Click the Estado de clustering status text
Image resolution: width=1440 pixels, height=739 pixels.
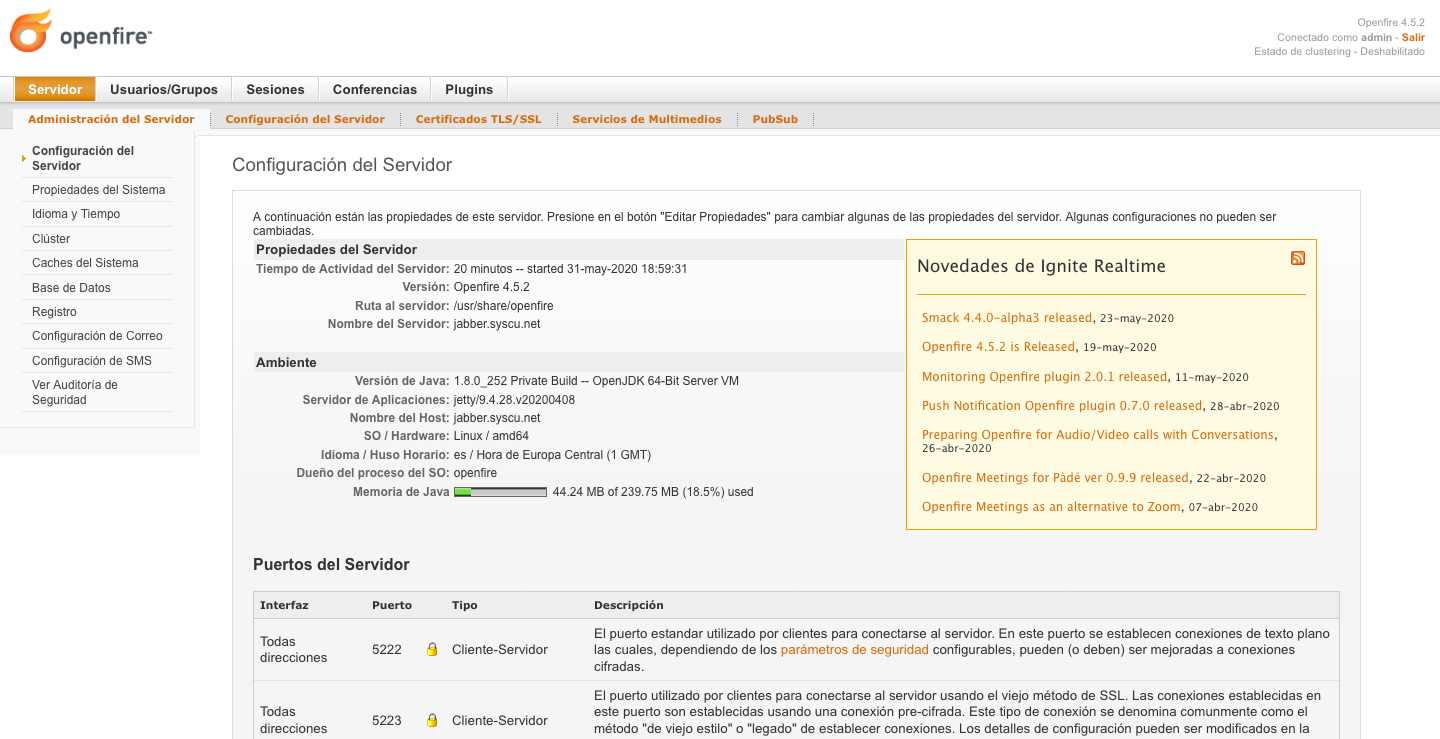tap(1339, 51)
